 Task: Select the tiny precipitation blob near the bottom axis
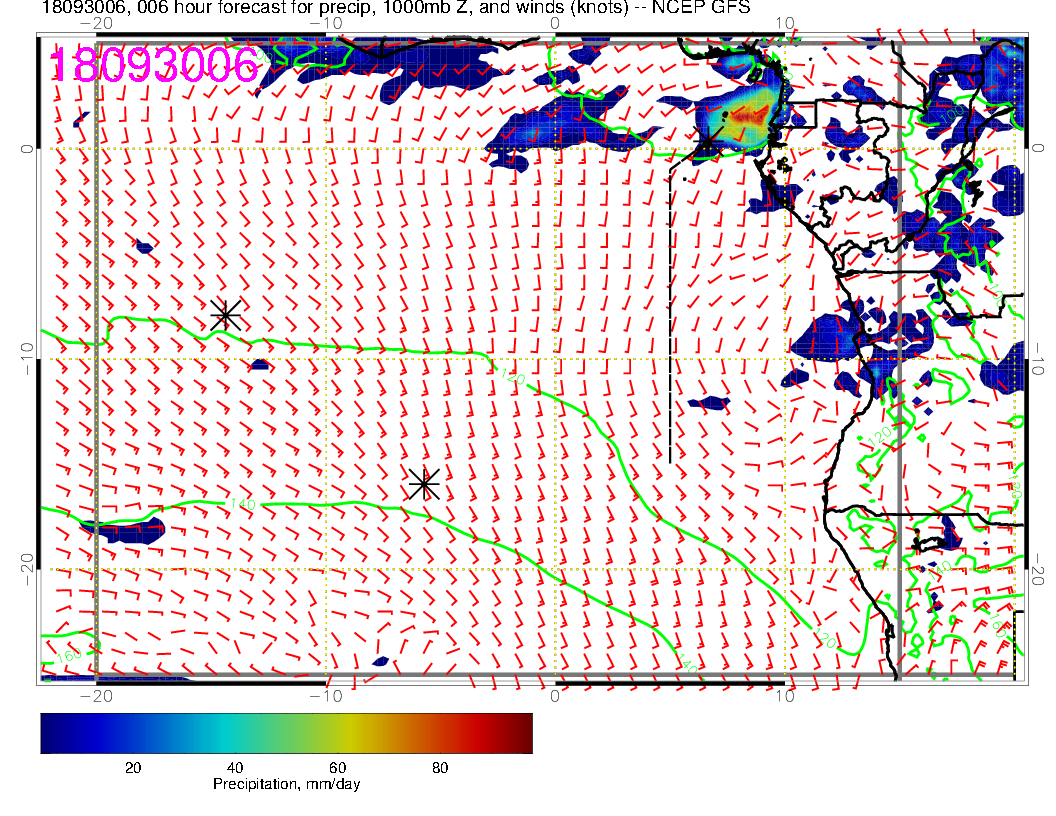(380, 661)
